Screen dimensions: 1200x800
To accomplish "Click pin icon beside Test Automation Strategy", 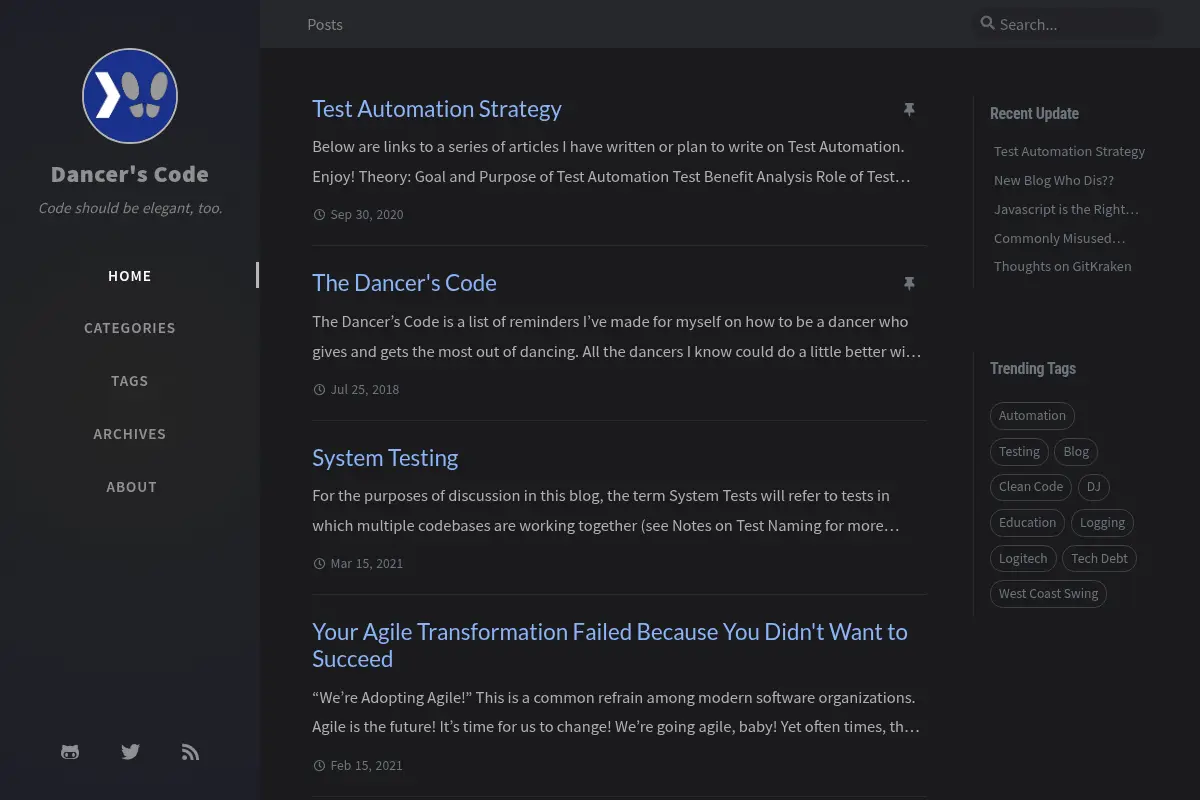I will [x=909, y=109].
